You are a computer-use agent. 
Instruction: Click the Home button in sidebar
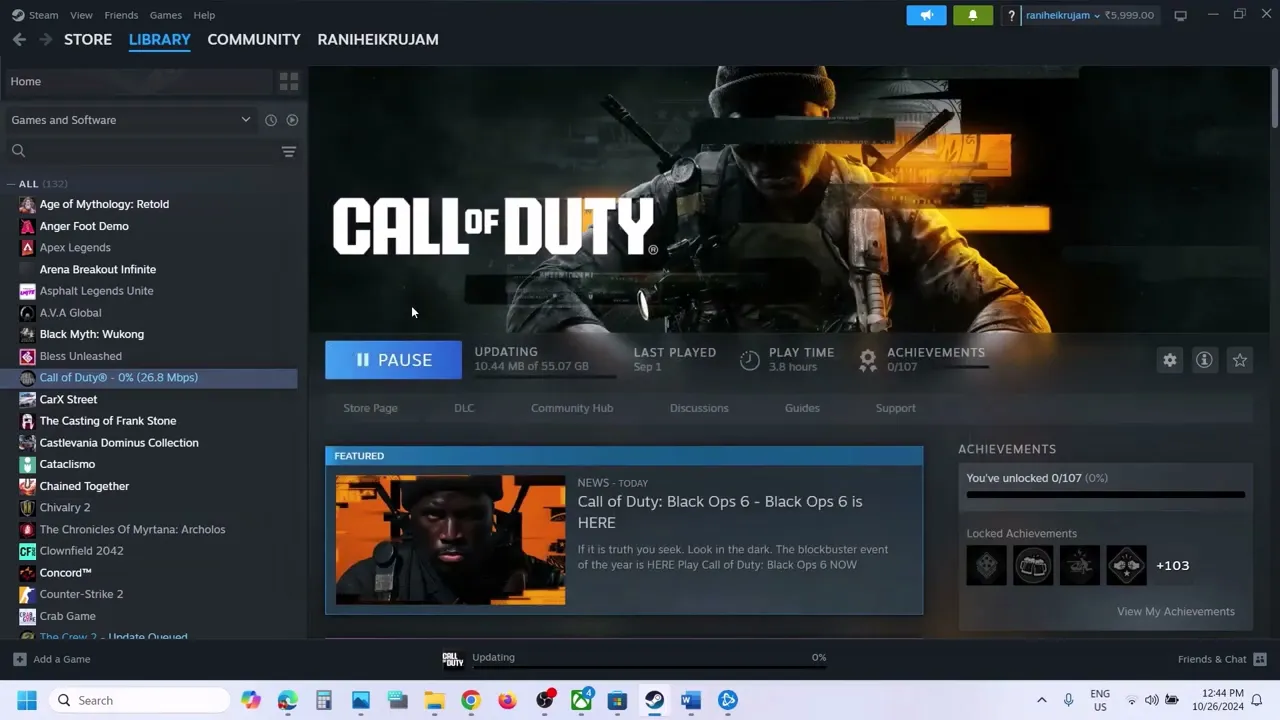137,81
